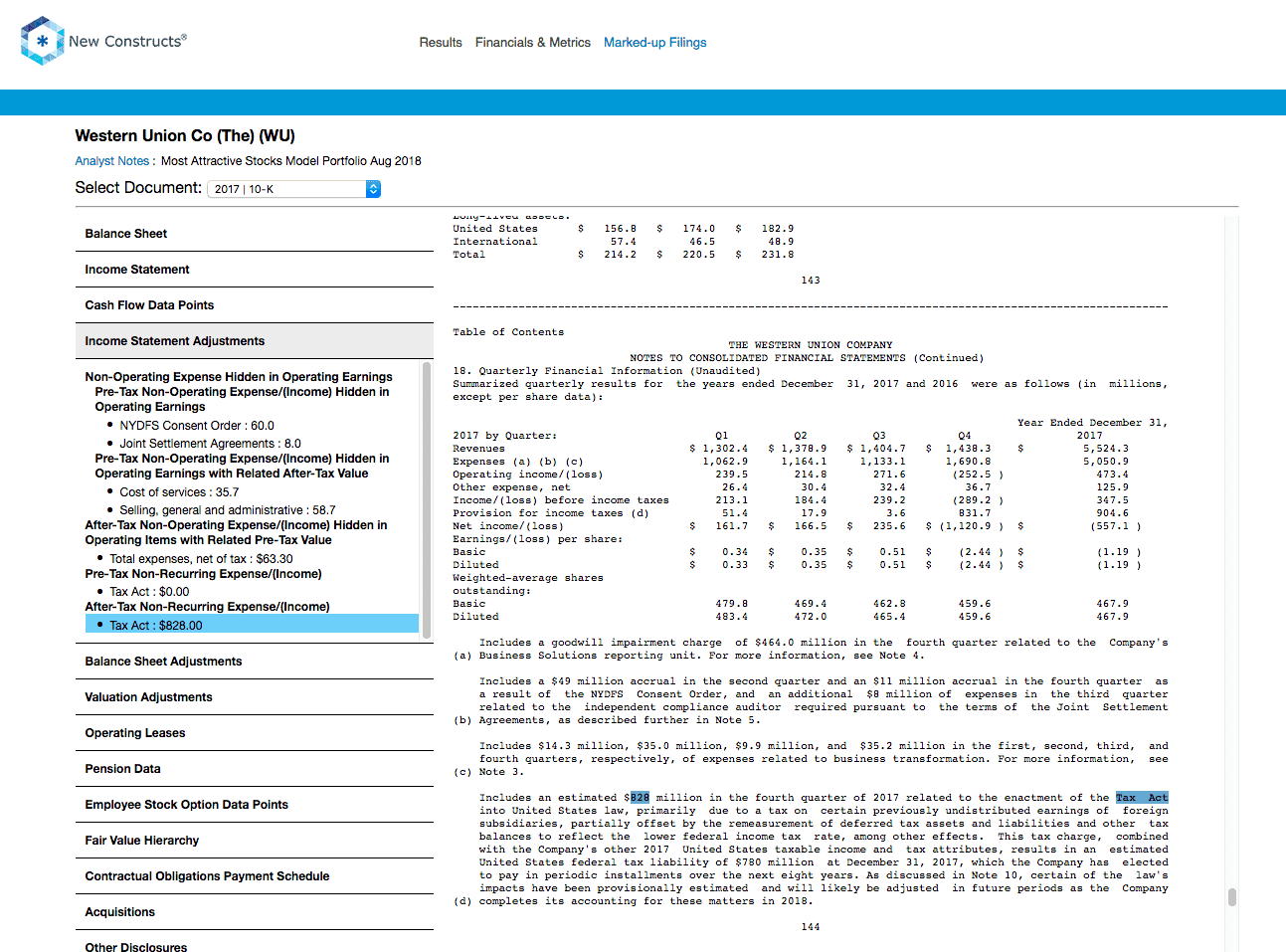Click the filing document scrollbar thumb
Image resolution: width=1286 pixels, height=952 pixels.
1232,897
